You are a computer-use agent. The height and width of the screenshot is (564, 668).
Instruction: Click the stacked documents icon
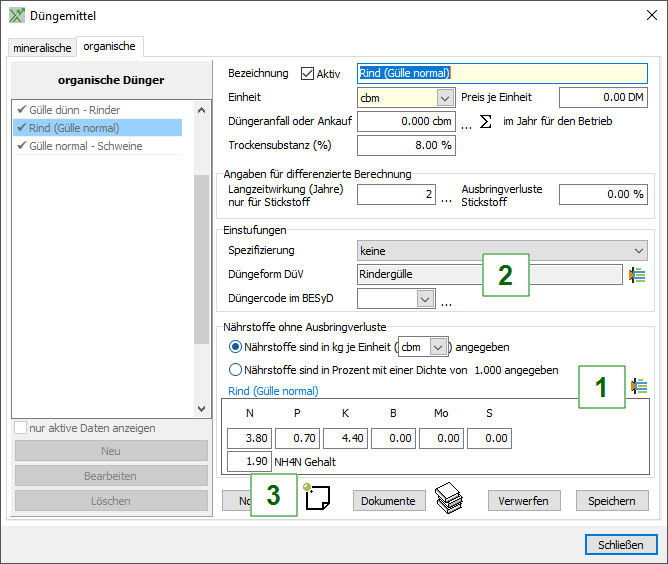(449, 497)
